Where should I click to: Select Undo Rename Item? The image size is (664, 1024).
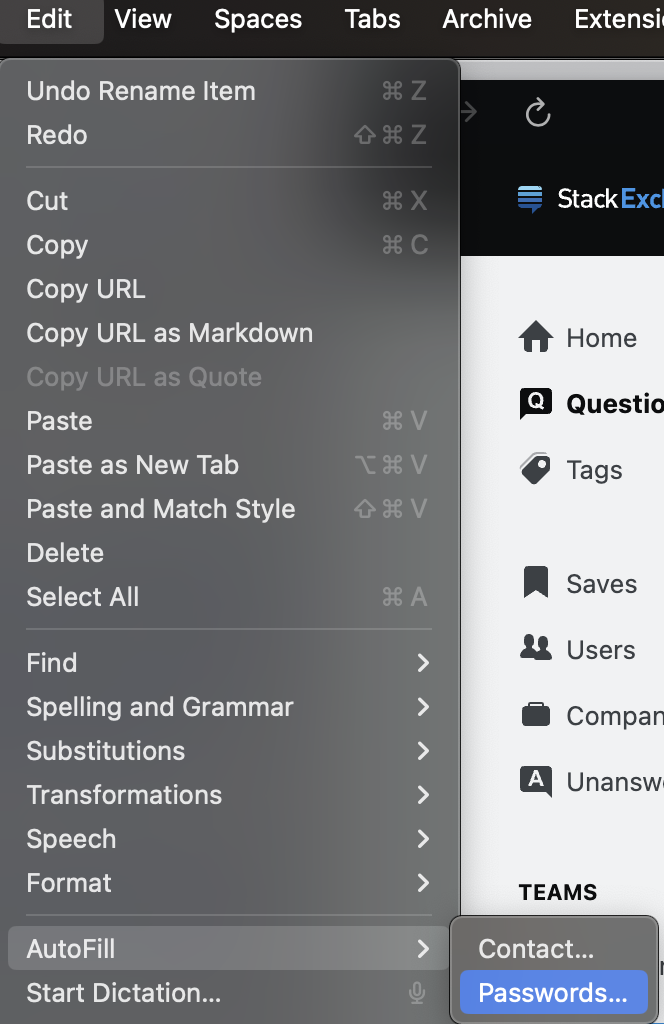pyautogui.click(x=141, y=91)
